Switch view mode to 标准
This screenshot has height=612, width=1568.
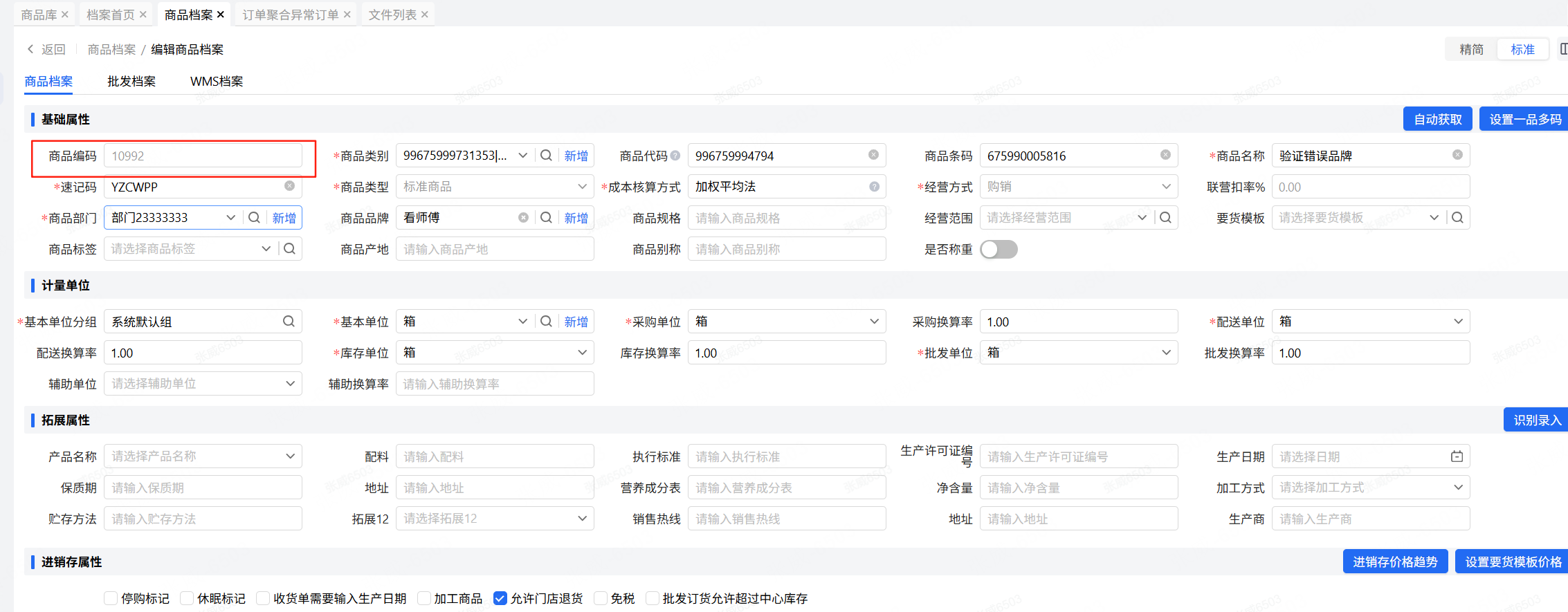pyautogui.click(x=1522, y=49)
